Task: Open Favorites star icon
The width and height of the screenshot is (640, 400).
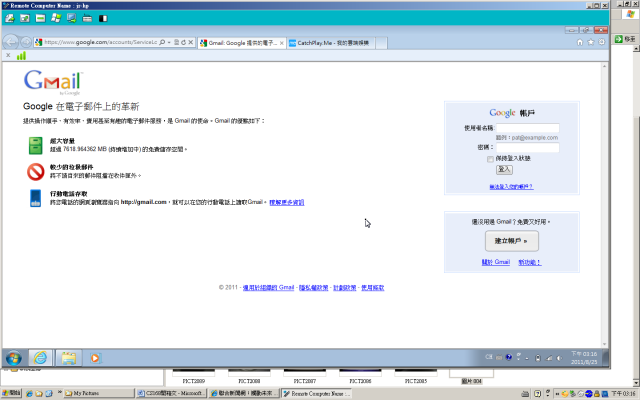Action: (591, 42)
